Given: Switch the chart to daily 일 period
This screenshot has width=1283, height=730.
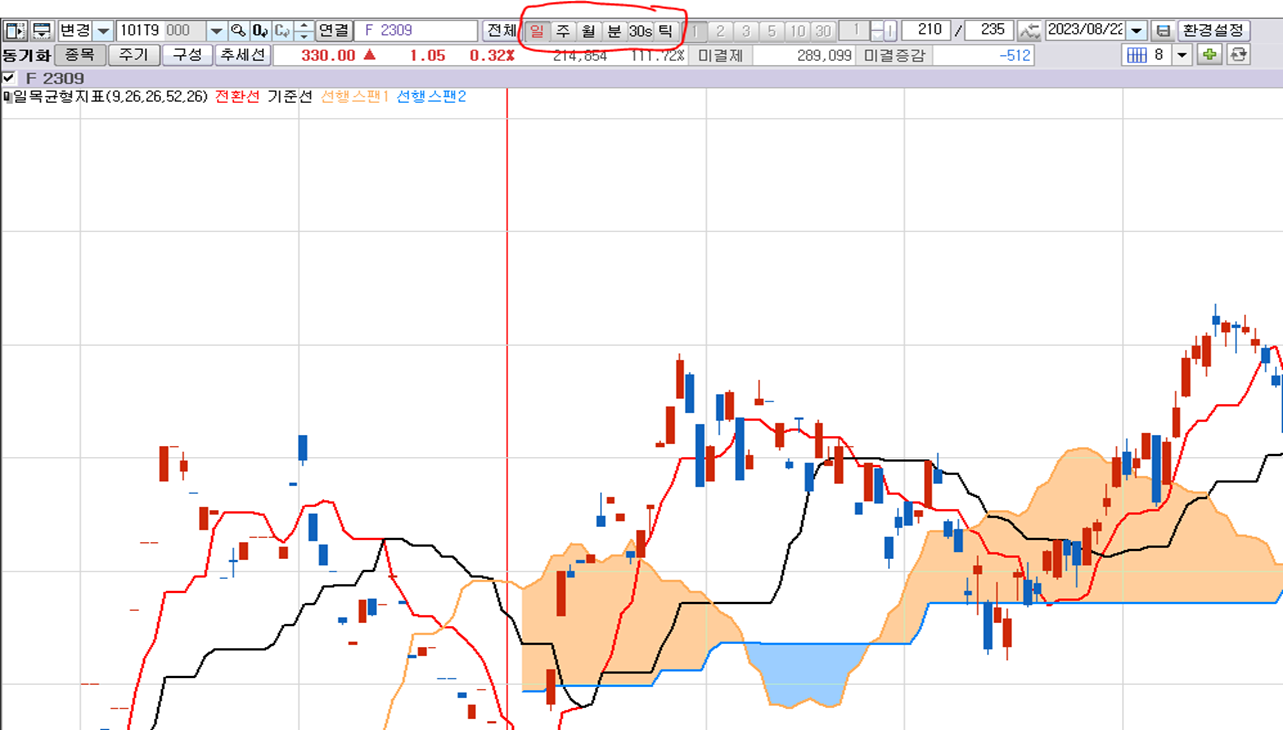Looking at the screenshot, I should click(537, 31).
